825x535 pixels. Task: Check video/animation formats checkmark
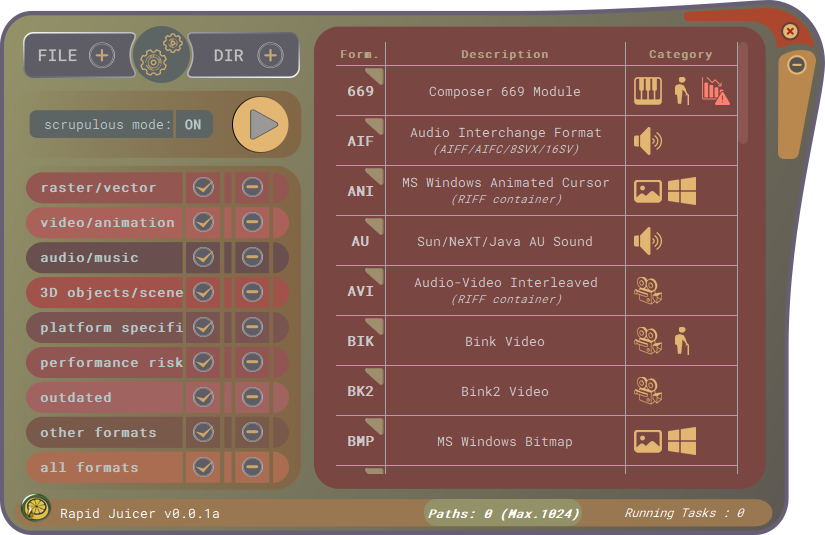coord(203,222)
